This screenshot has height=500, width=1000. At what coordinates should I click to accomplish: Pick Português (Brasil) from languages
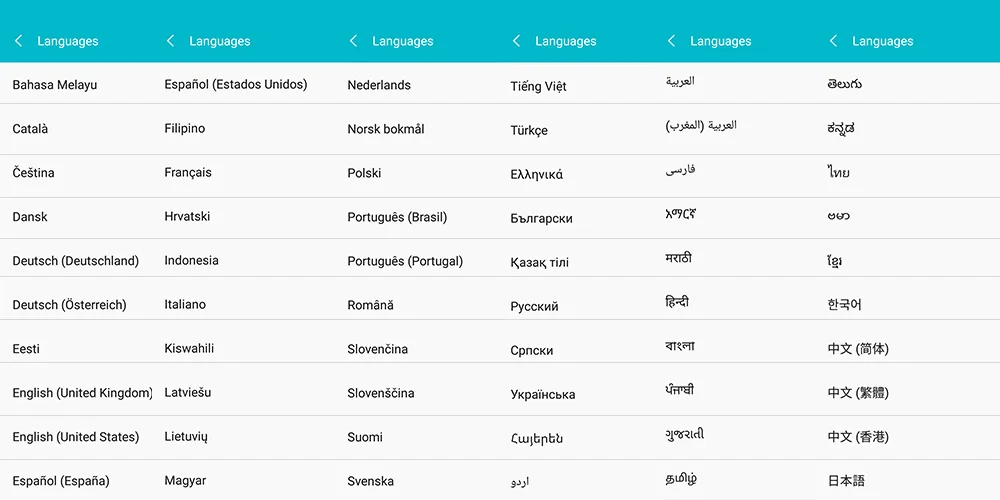pos(397,217)
